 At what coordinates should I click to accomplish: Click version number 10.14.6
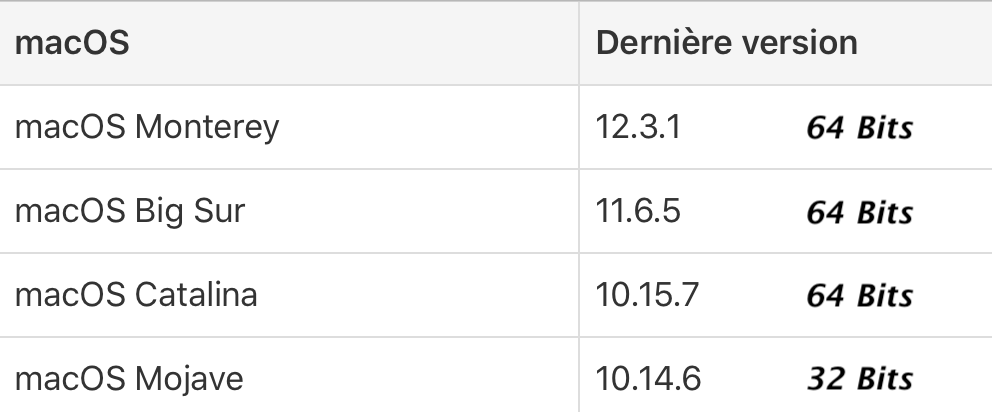click(648, 380)
